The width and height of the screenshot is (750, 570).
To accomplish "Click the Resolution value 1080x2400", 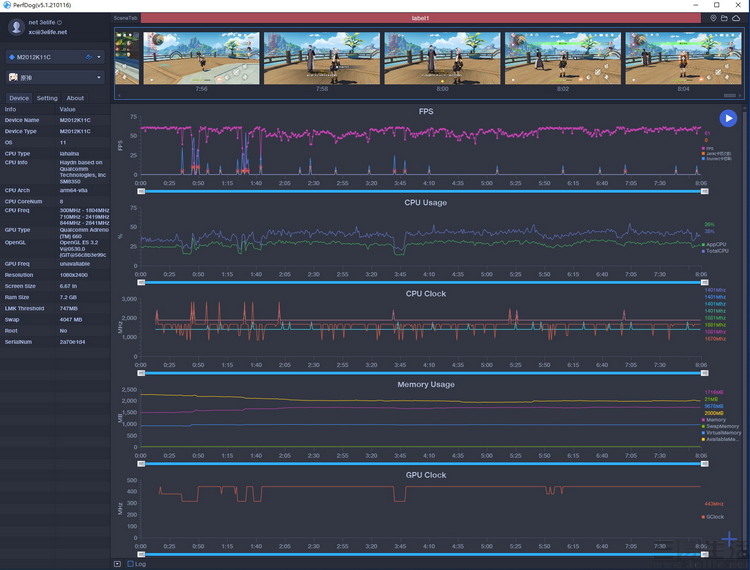I will click(74, 275).
